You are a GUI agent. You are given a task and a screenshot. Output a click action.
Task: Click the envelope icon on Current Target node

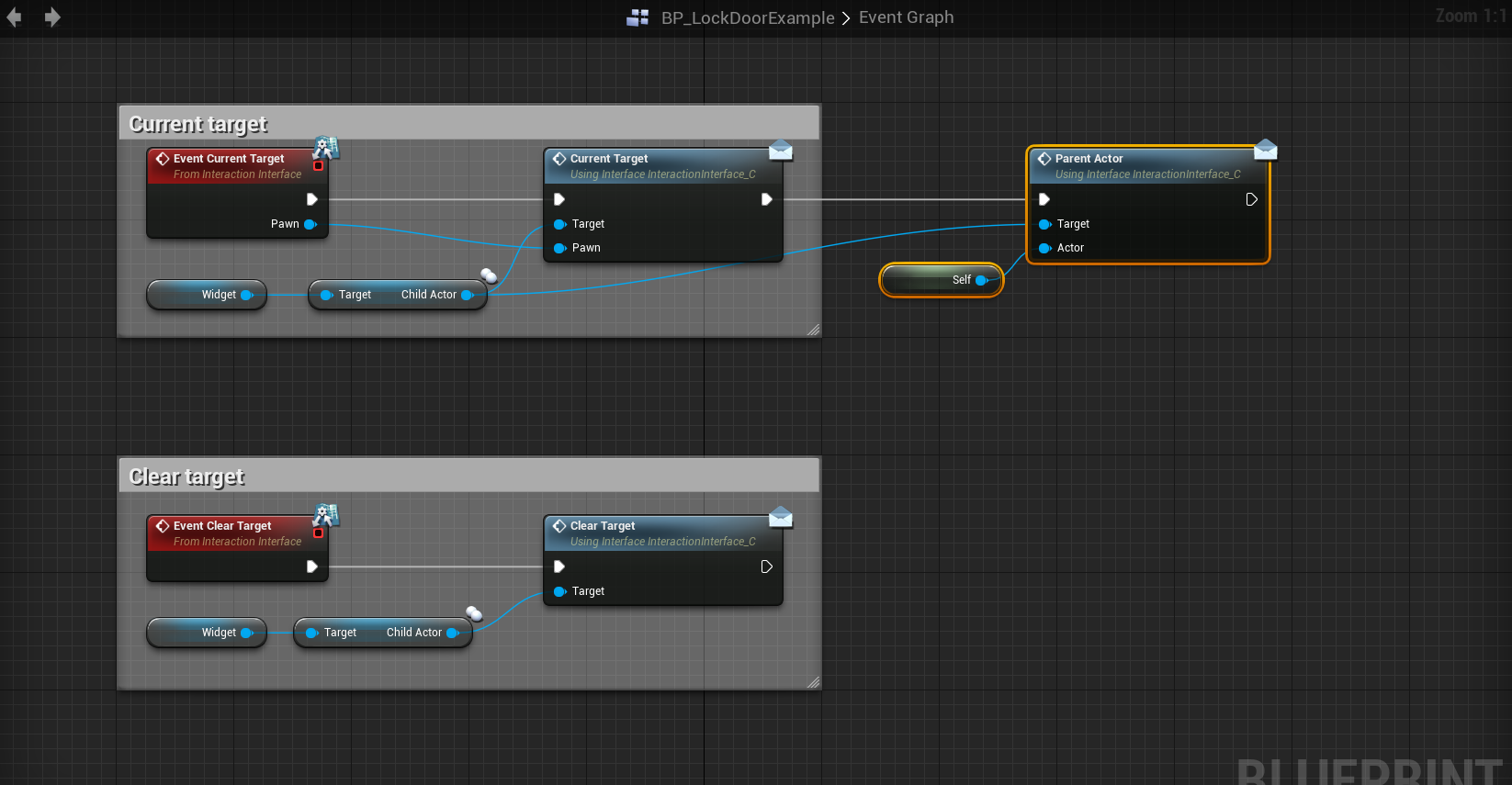tap(780, 151)
